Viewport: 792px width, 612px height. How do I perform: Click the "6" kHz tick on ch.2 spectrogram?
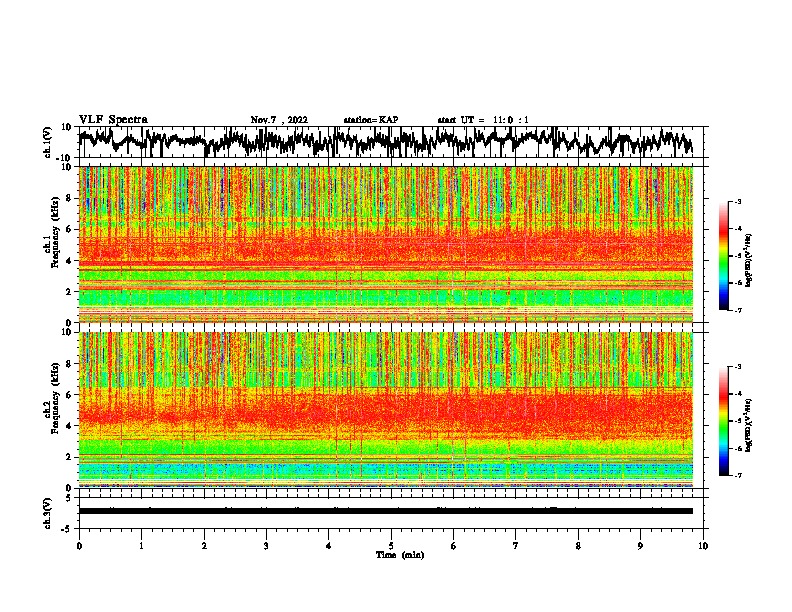point(69,395)
